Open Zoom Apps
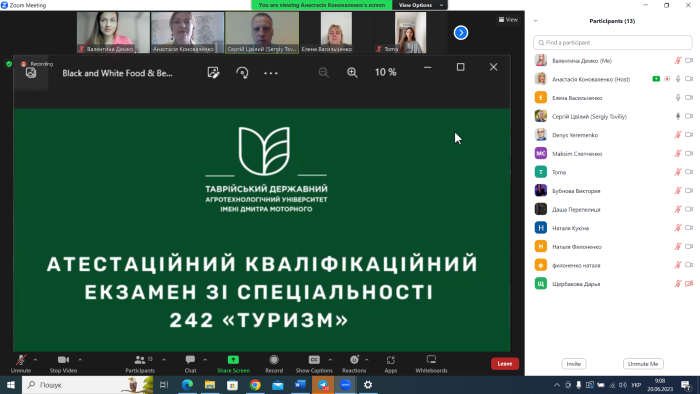Screen dimensions: 700x394 tap(391, 364)
